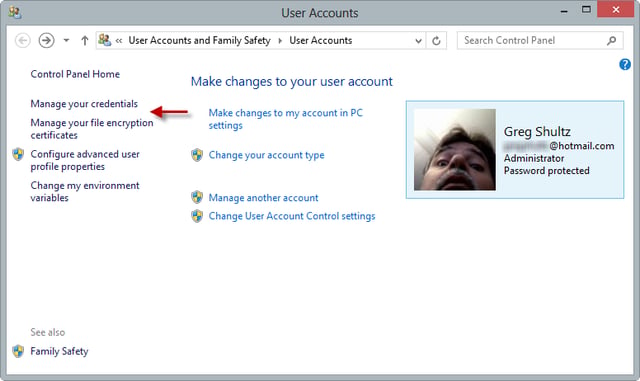The image size is (640, 381).
Task: Maximize the User Accounts window
Action: [586, 10]
